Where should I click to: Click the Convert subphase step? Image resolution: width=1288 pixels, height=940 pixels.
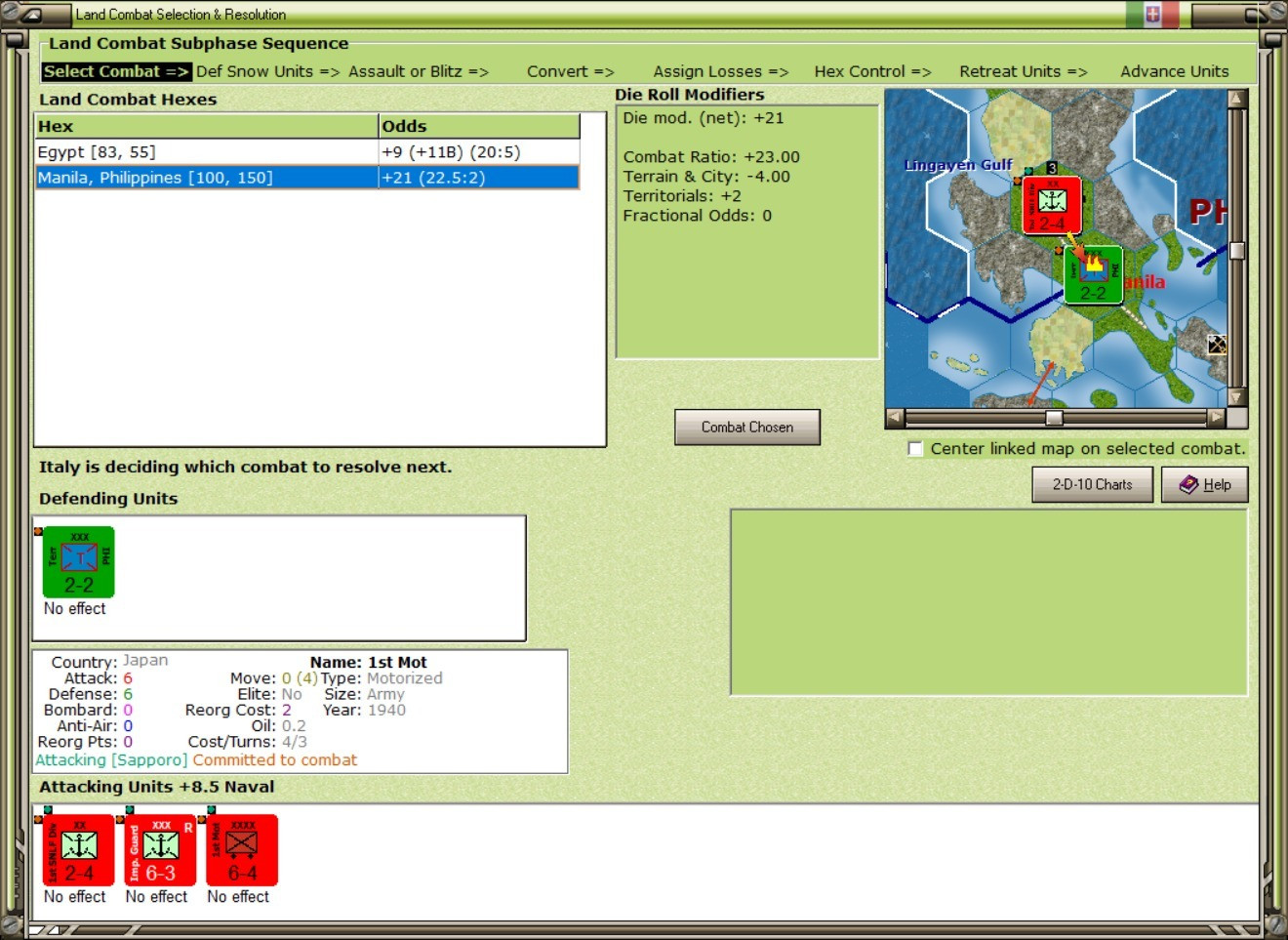pos(570,71)
